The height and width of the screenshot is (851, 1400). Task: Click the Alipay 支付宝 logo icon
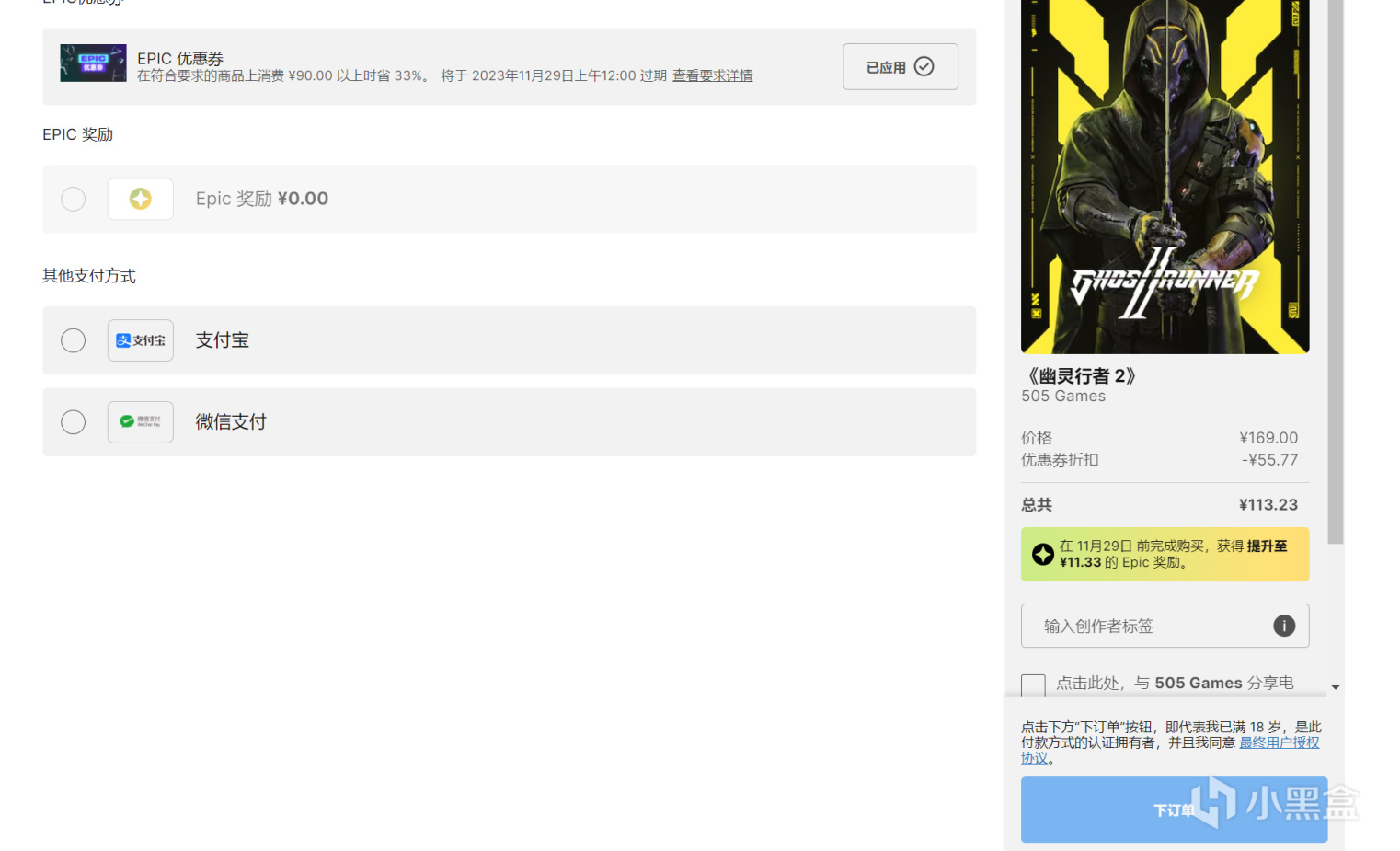pyautogui.click(x=141, y=340)
